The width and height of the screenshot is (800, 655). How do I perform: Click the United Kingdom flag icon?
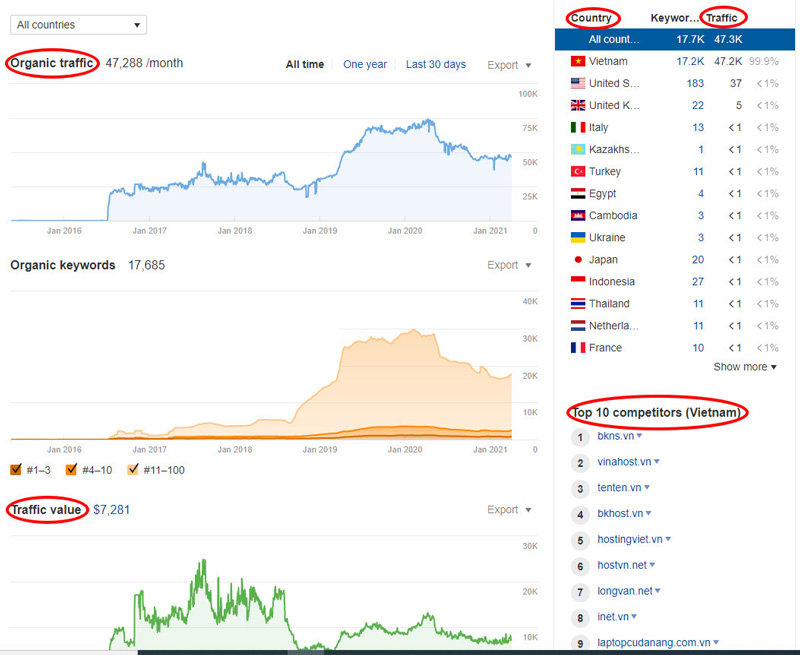578,105
